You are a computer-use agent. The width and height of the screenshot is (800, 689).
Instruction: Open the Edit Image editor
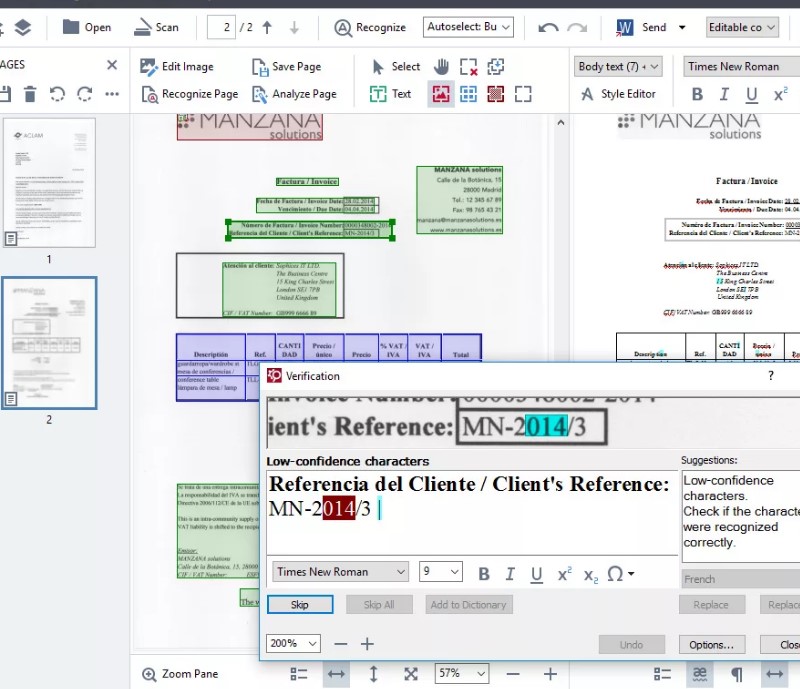click(177, 66)
